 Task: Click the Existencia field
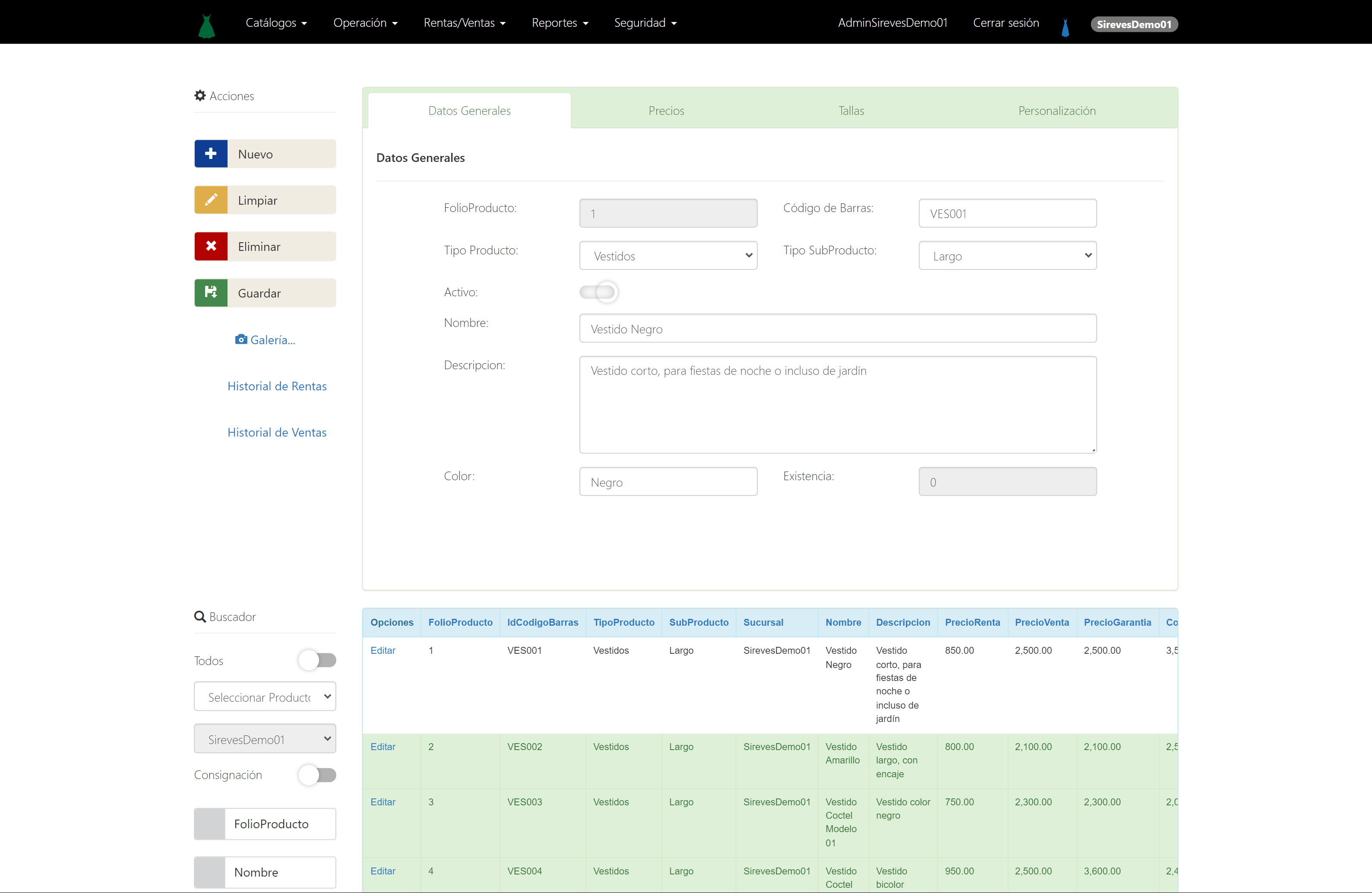click(1008, 481)
